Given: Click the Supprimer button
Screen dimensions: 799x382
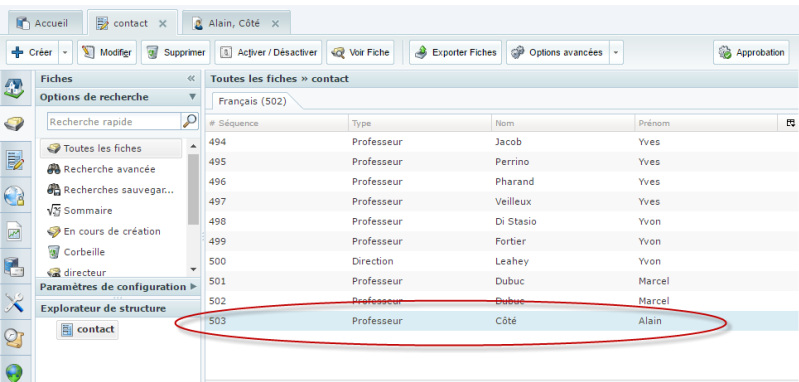Looking at the screenshot, I should (176, 52).
